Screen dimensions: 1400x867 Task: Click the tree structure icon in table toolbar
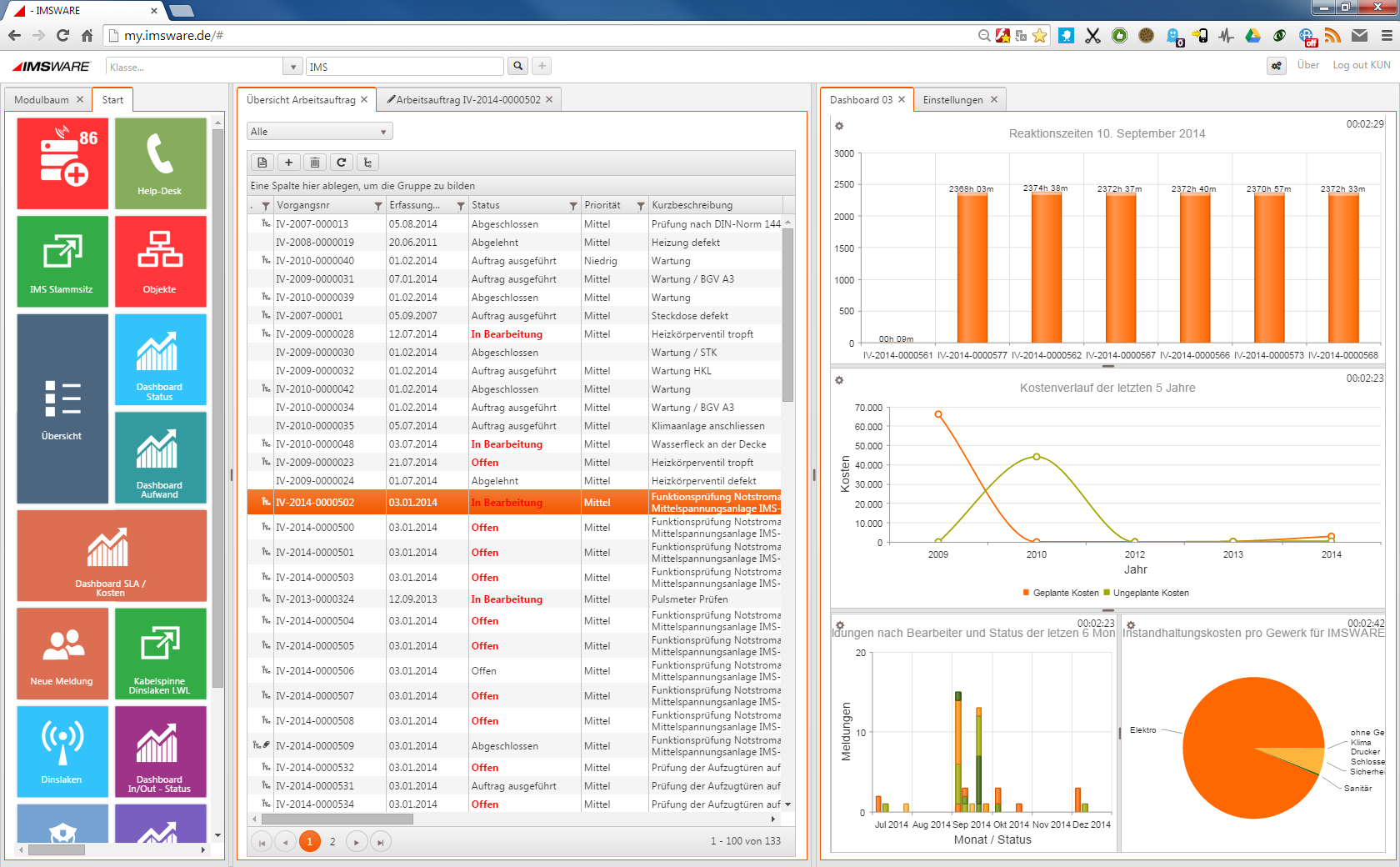coord(367,163)
